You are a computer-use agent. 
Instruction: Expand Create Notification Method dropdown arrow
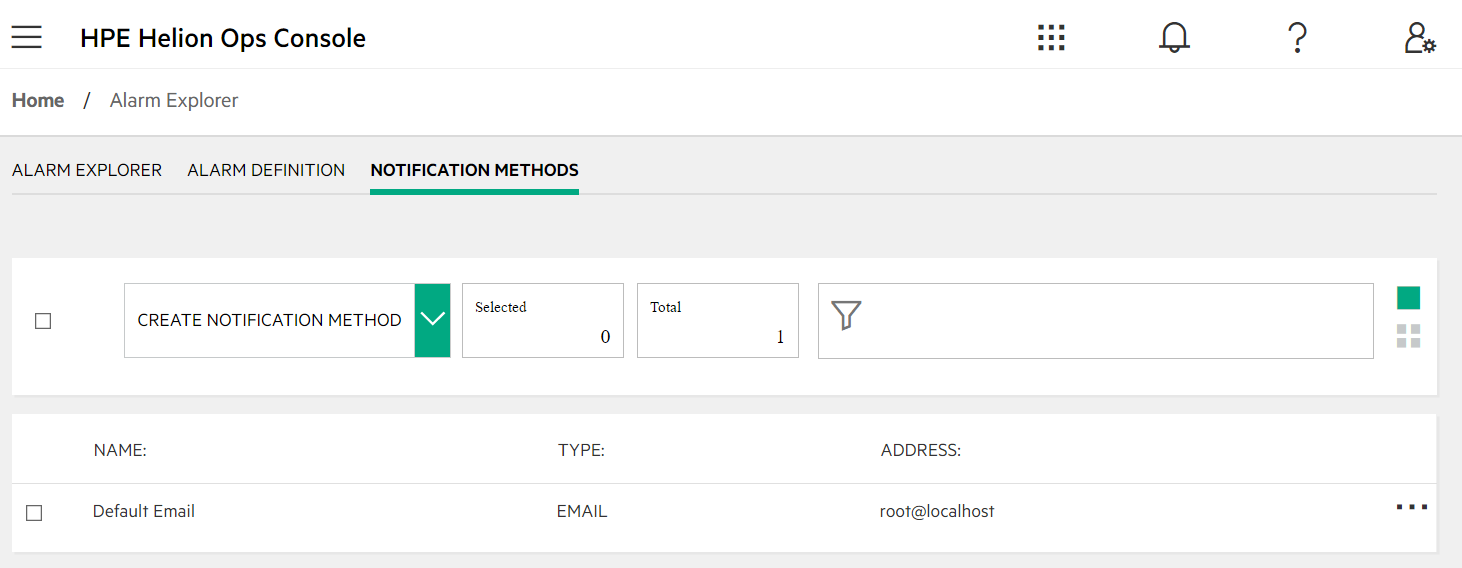pyautogui.click(x=432, y=320)
